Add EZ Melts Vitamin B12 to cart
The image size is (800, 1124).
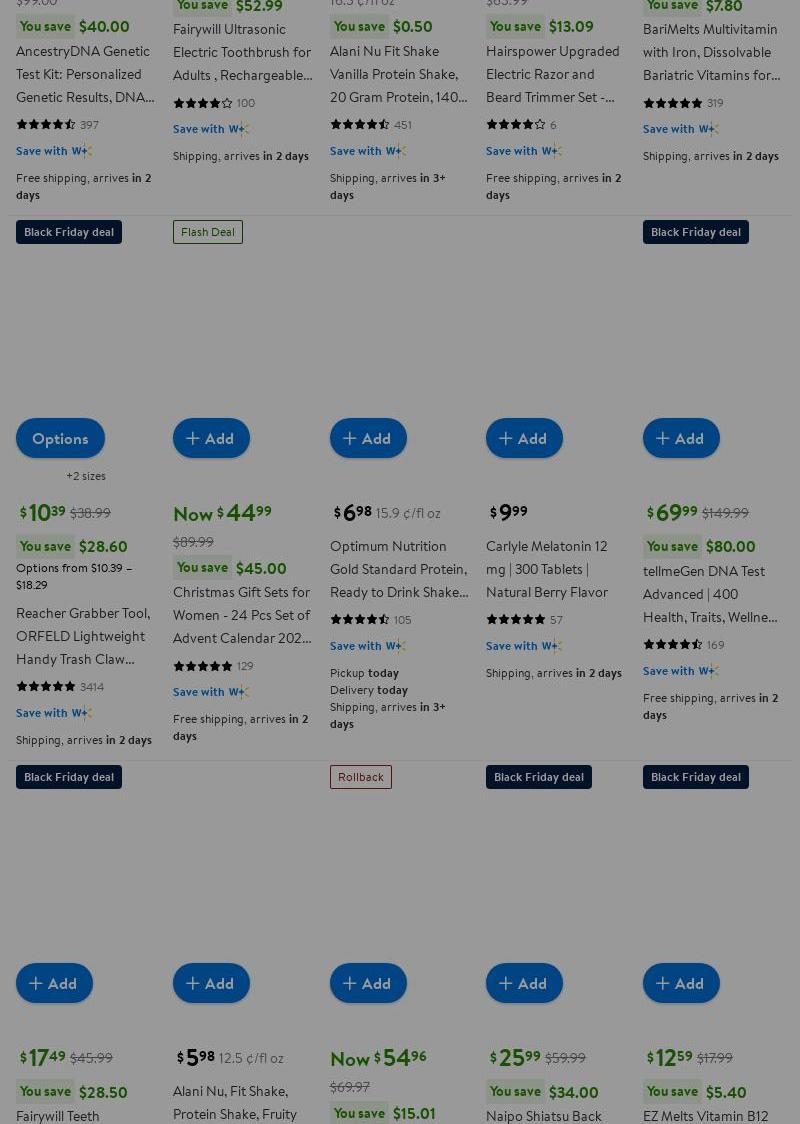(681, 983)
